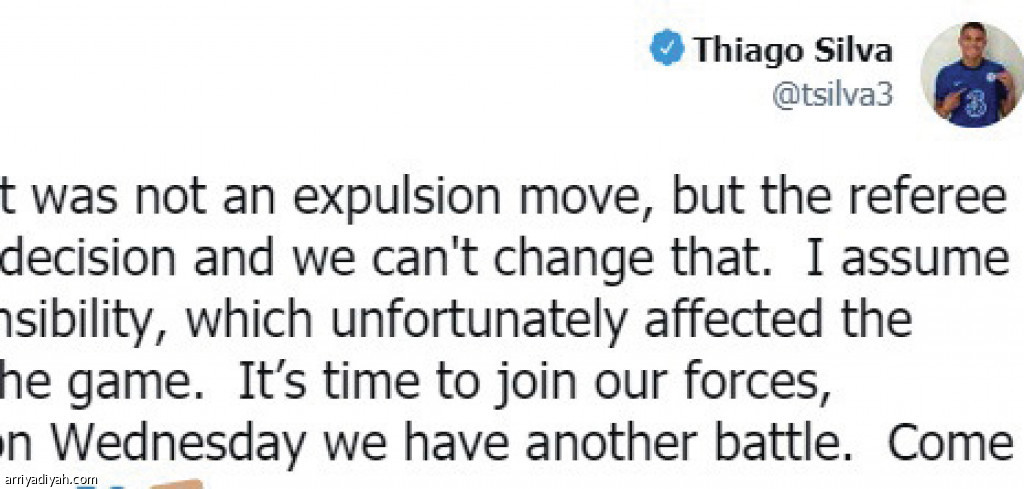Image resolution: width=1024 pixels, height=489 pixels.
Task: Click the blue verified badge icon
Action: click(x=667, y=49)
